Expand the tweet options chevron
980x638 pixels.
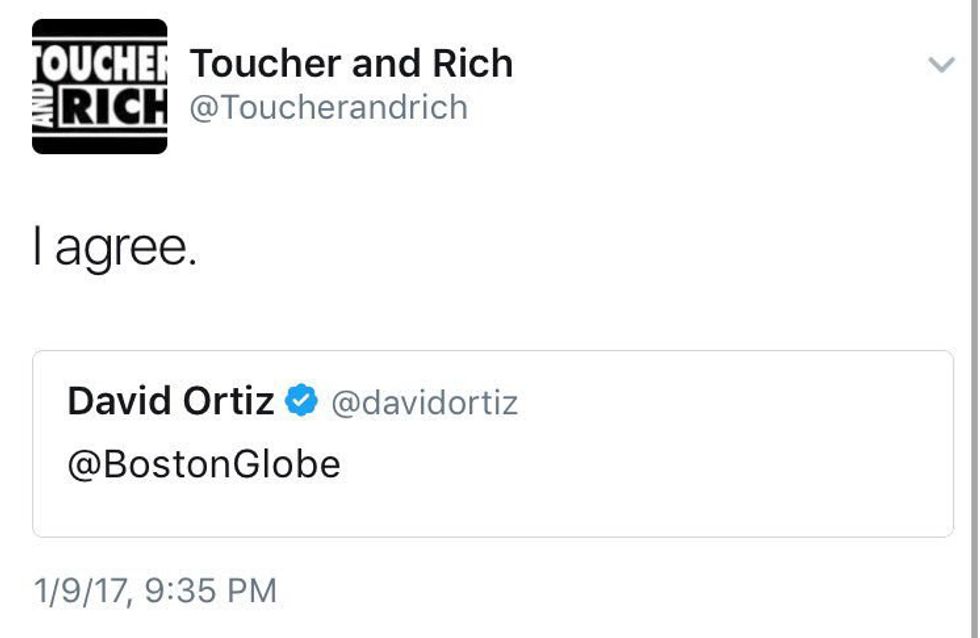[941, 66]
